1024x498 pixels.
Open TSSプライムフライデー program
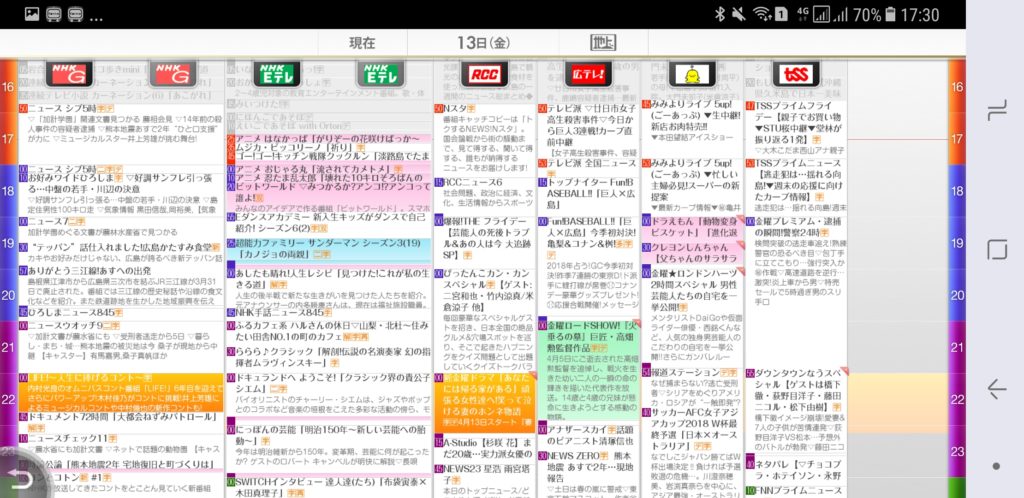(795, 129)
